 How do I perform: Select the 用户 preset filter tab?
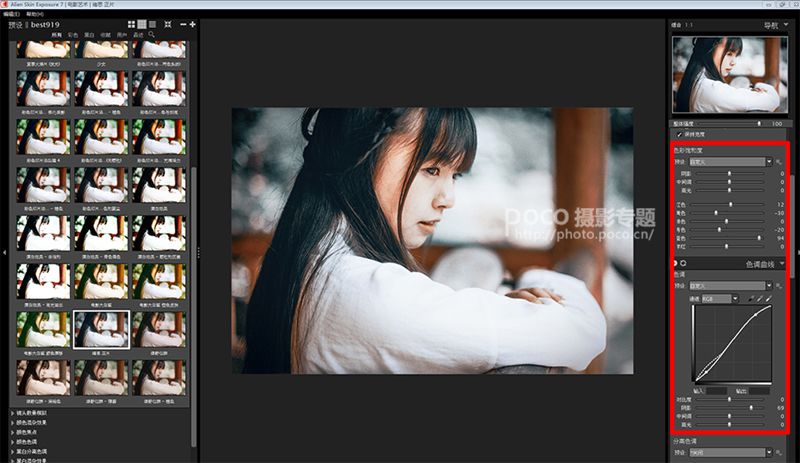pos(122,35)
